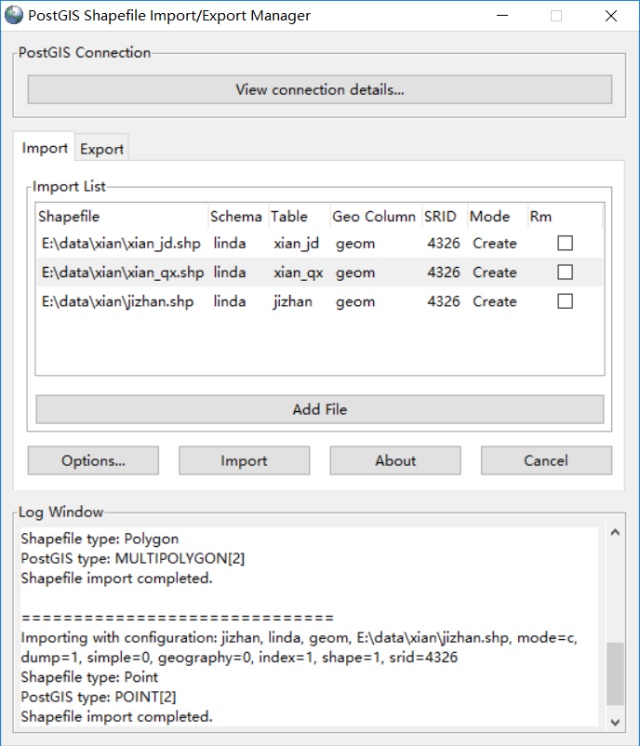Viewport: 640px width, 746px height.
Task: Tick the Rm checkbox for xian_qx.shp
Action: click(565, 272)
